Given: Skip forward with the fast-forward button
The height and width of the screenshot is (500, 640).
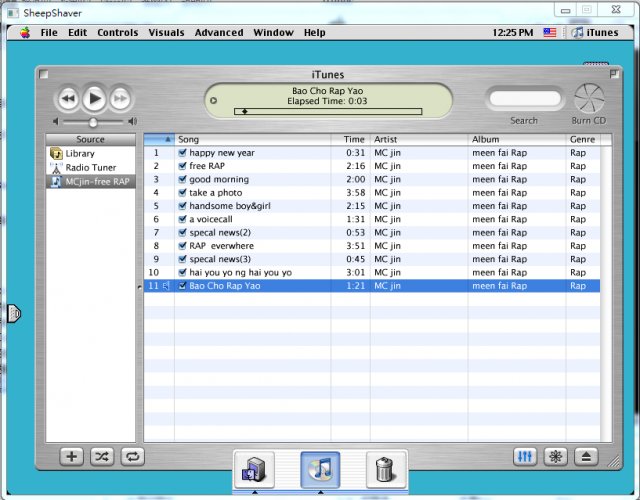Looking at the screenshot, I should pyautogui.click(x=120, y=98).
